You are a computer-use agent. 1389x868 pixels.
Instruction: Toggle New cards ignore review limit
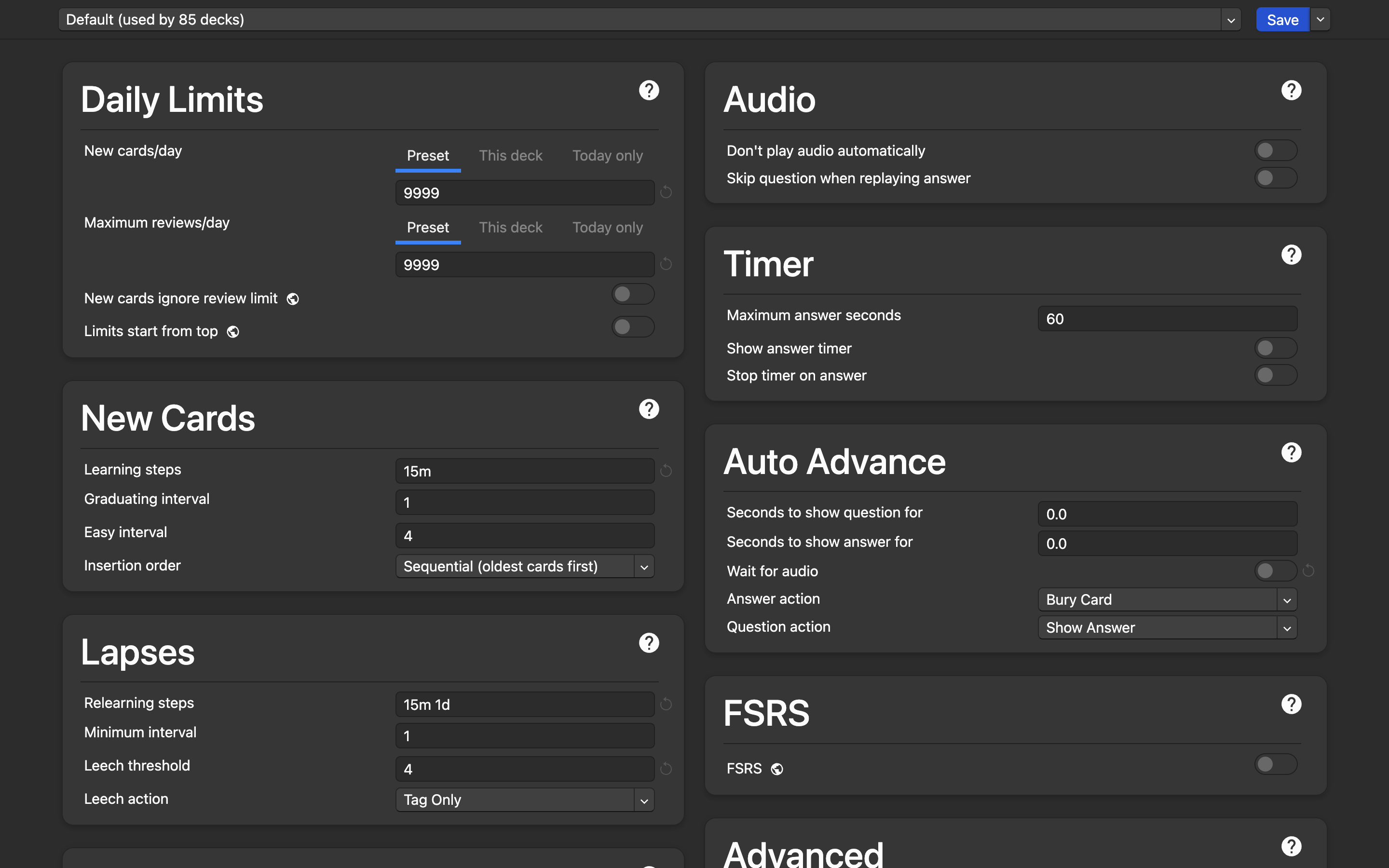[x=632, y=295]
